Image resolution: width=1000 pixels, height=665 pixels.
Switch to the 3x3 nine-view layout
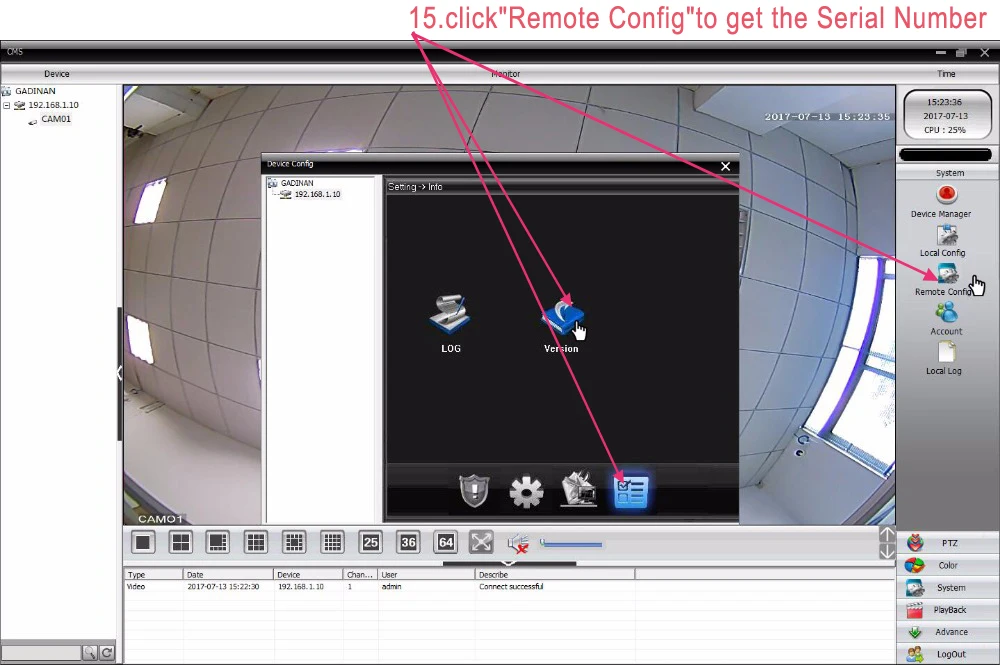pyautogui.click(x=256, y=543)
